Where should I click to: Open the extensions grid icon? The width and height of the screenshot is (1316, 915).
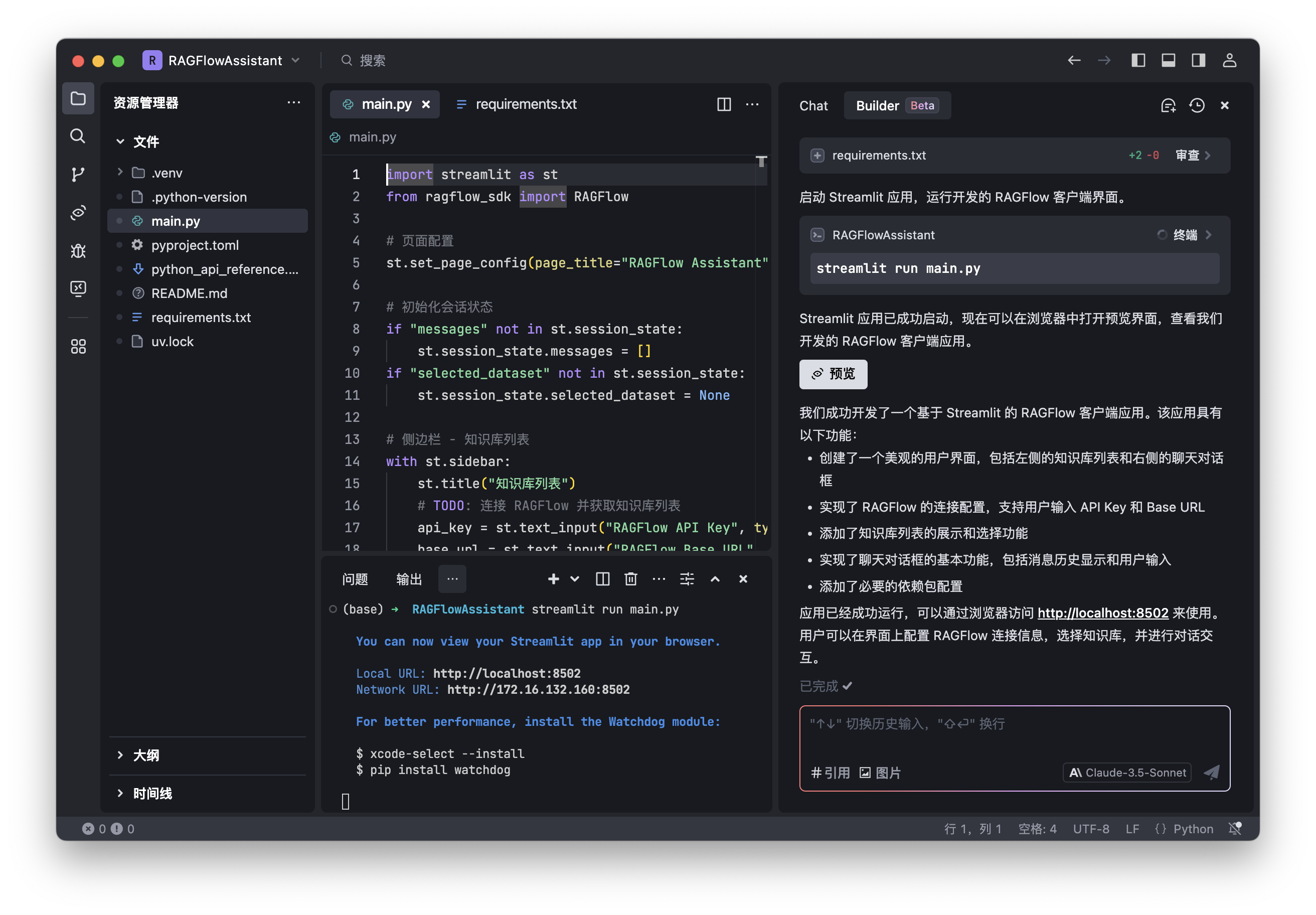pyautogui.click(x=78, y=346)
